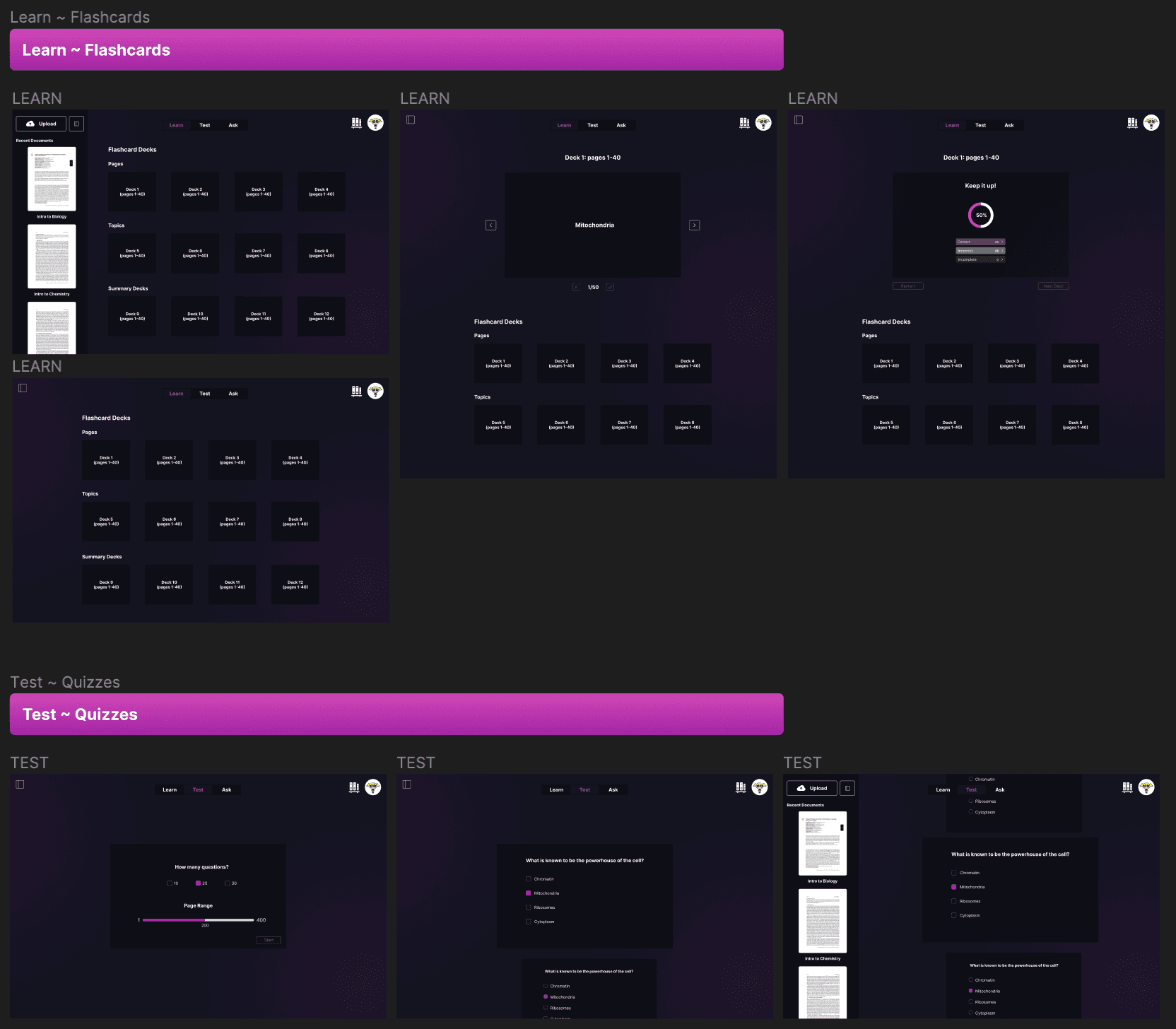The width and height of the screenshot is (1176, 1029).
Task: Expand Correct results row chevron
Action: [x=1002, y=242]
